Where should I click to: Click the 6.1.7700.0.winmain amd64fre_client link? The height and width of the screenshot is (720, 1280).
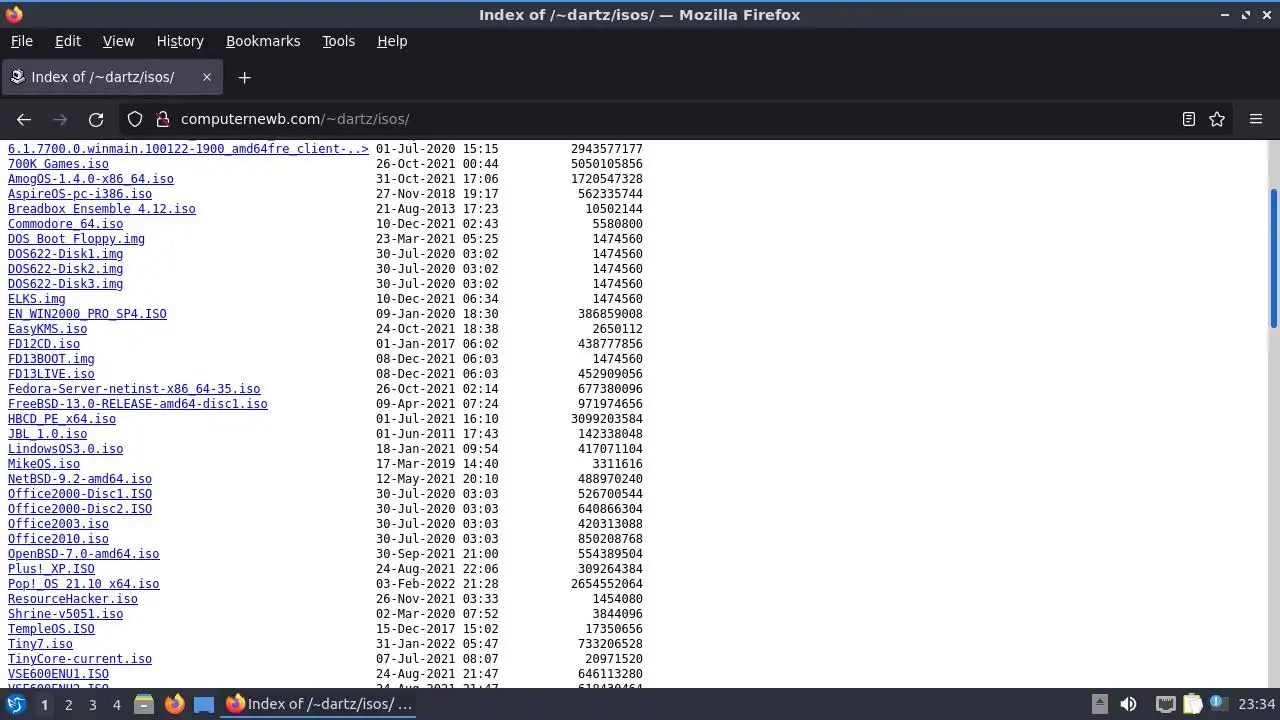click(x=188, y=149)
